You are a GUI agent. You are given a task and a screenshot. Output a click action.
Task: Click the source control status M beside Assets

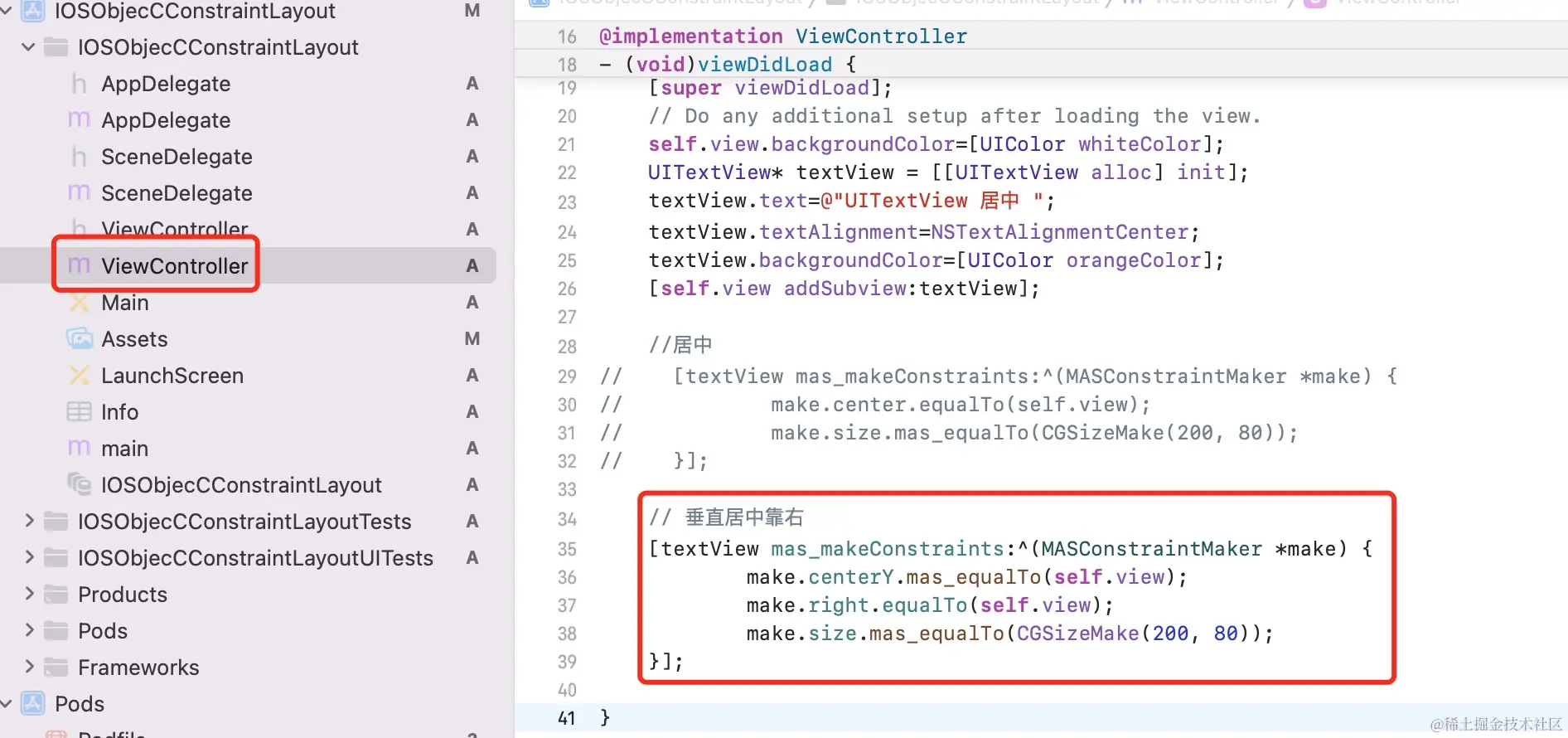point(472,339)
